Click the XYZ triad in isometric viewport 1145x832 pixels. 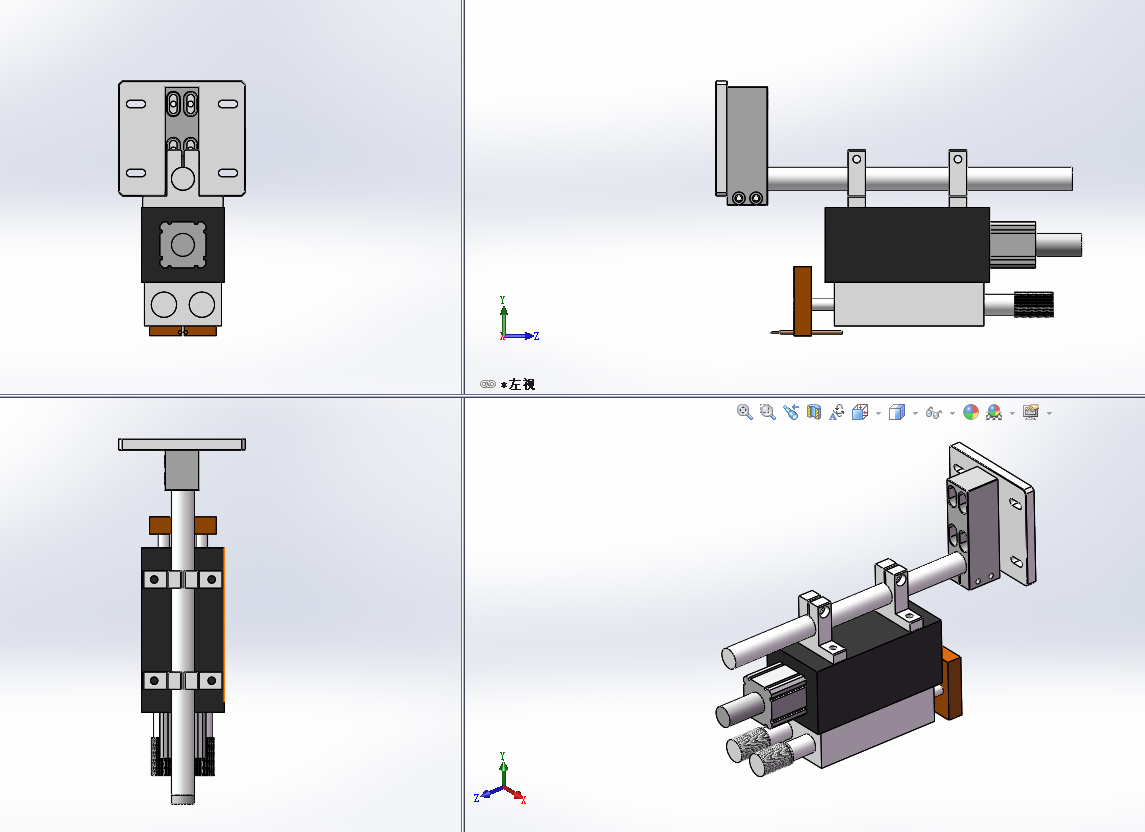tap(501, 779)
